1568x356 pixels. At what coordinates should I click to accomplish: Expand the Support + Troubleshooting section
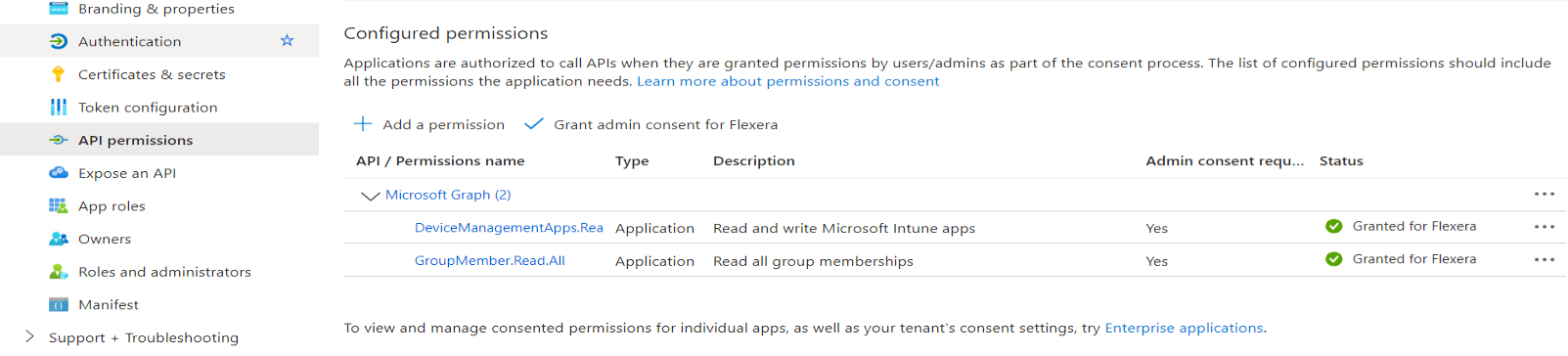click(x=28, y=336)
